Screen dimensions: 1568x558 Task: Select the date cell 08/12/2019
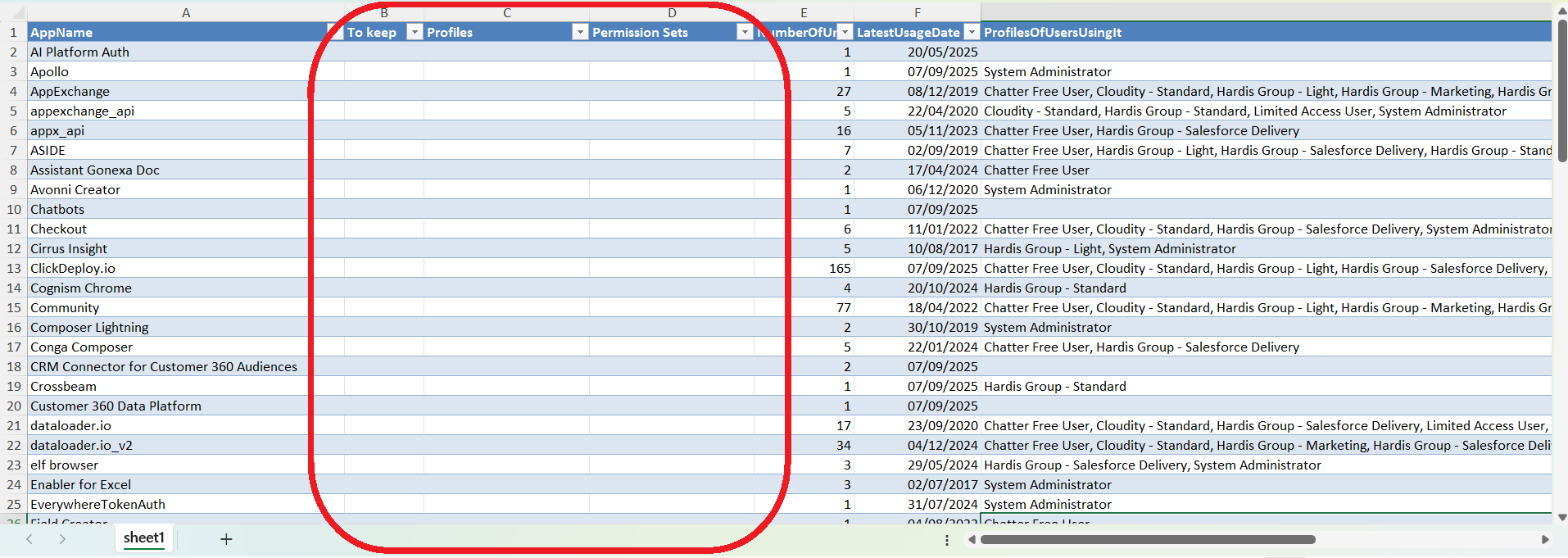(x=918, y=91)
